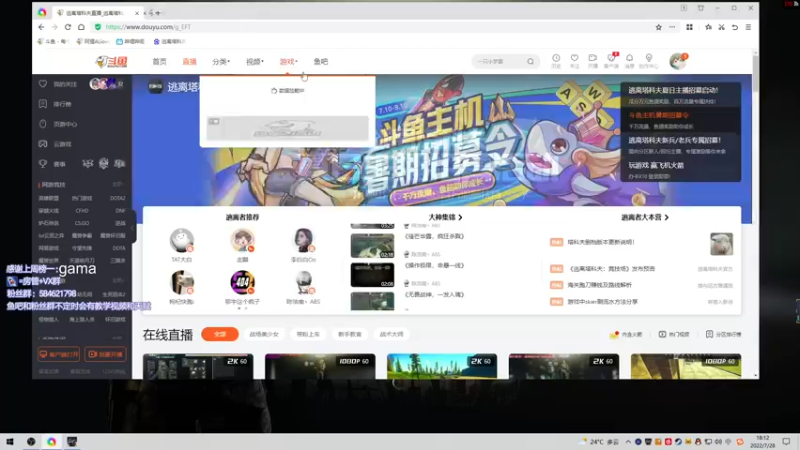
Task: Select the 战场美少女 filter pill
Action: pos(264,334)
